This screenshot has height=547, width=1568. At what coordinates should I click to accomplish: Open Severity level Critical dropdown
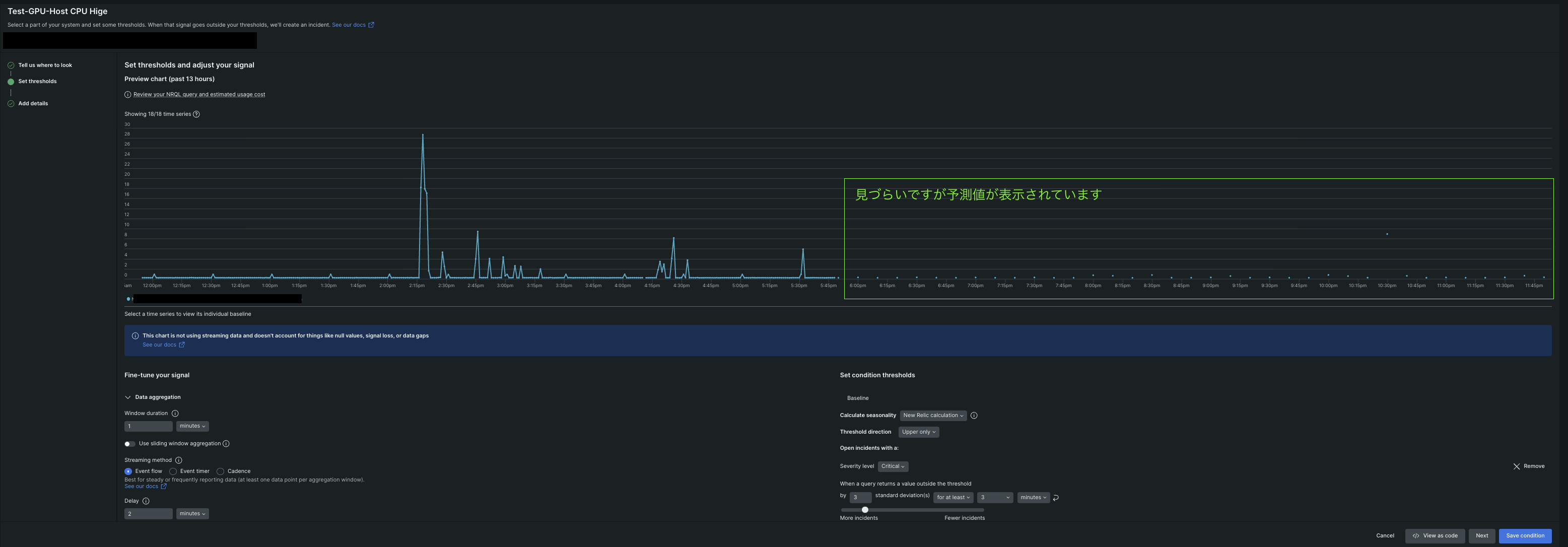coord(893,466)
